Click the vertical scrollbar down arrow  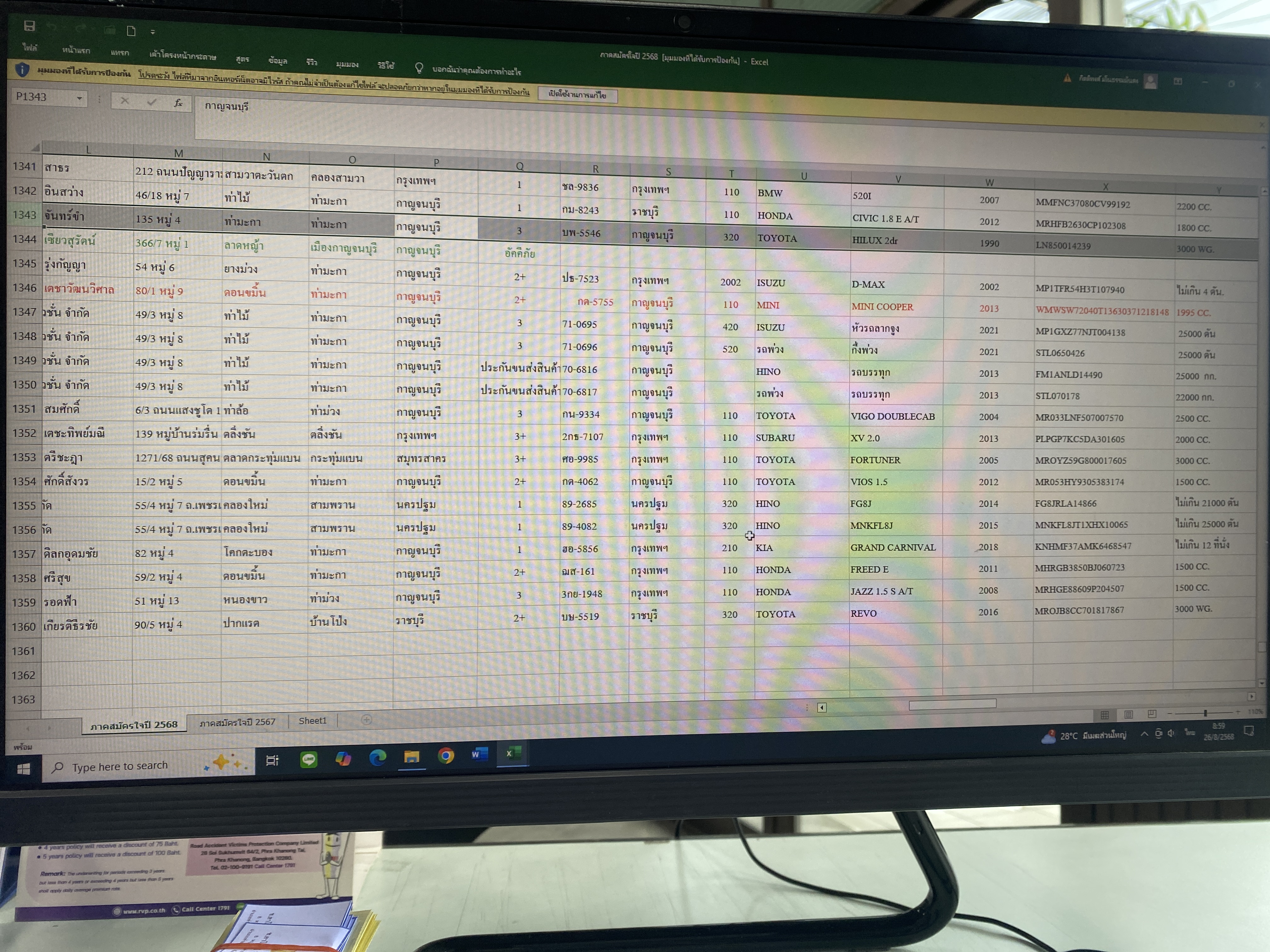coord(1261,683)
